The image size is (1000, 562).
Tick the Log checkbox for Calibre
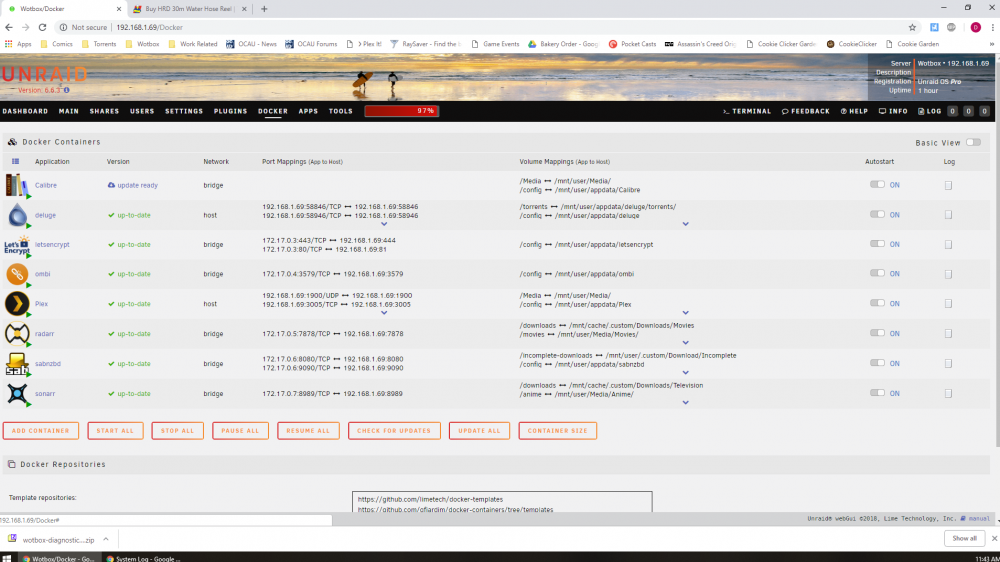coord(948,186)
